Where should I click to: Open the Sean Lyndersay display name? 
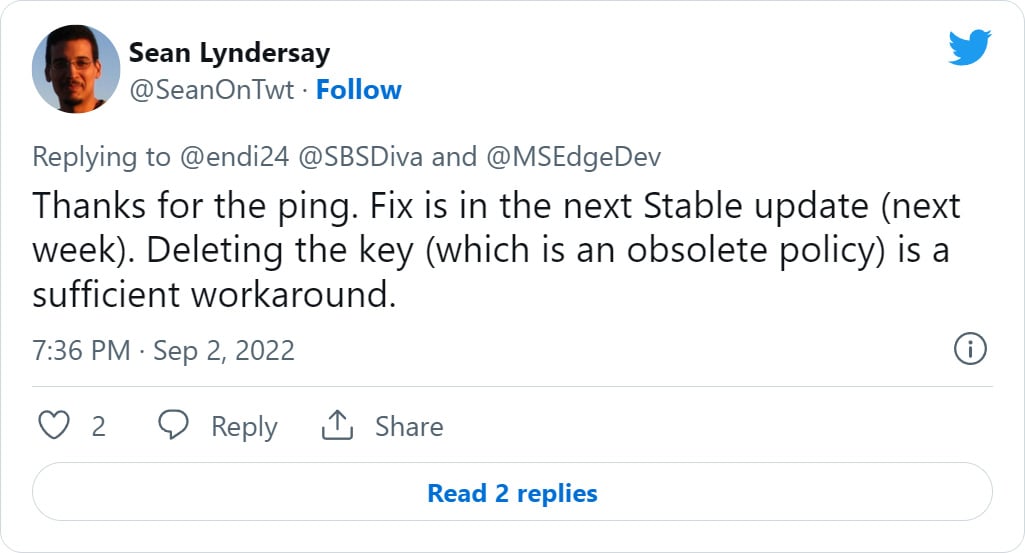[x=229, y=53]
